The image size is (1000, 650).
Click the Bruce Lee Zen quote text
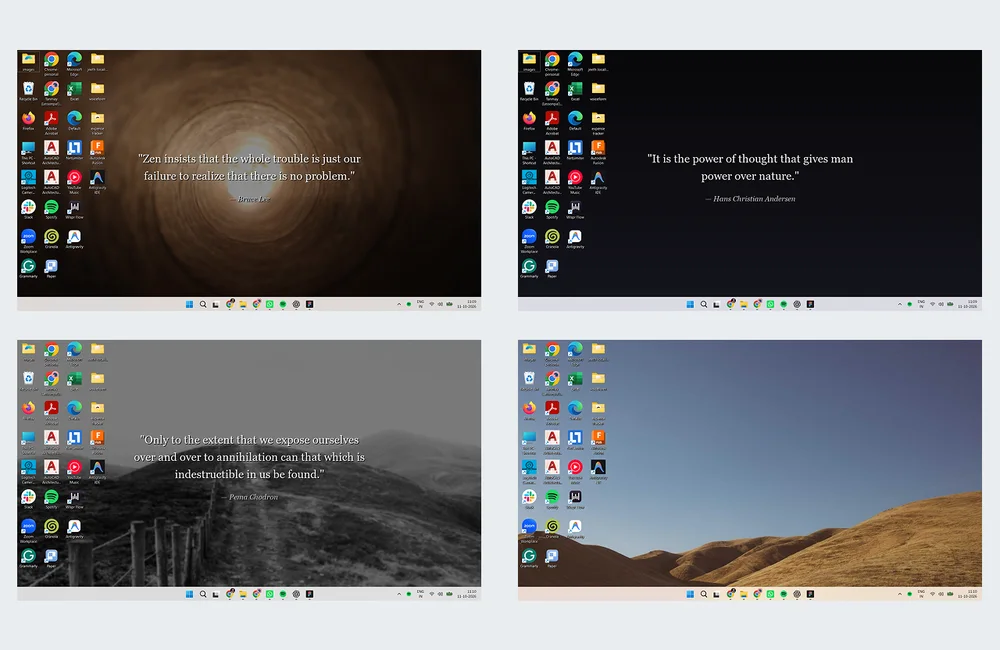[249, 167]
